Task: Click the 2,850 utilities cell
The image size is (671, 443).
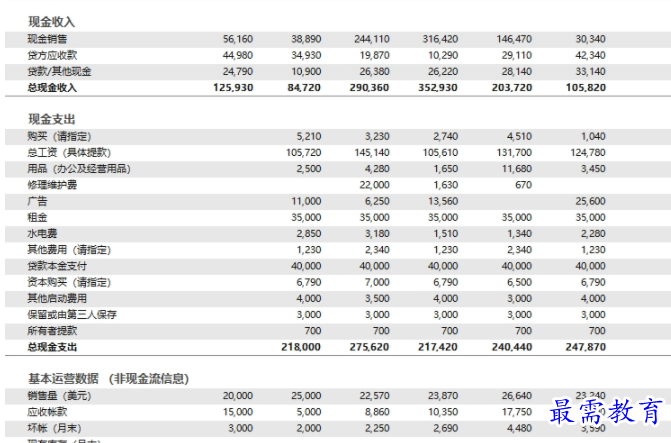Action: 309,234
